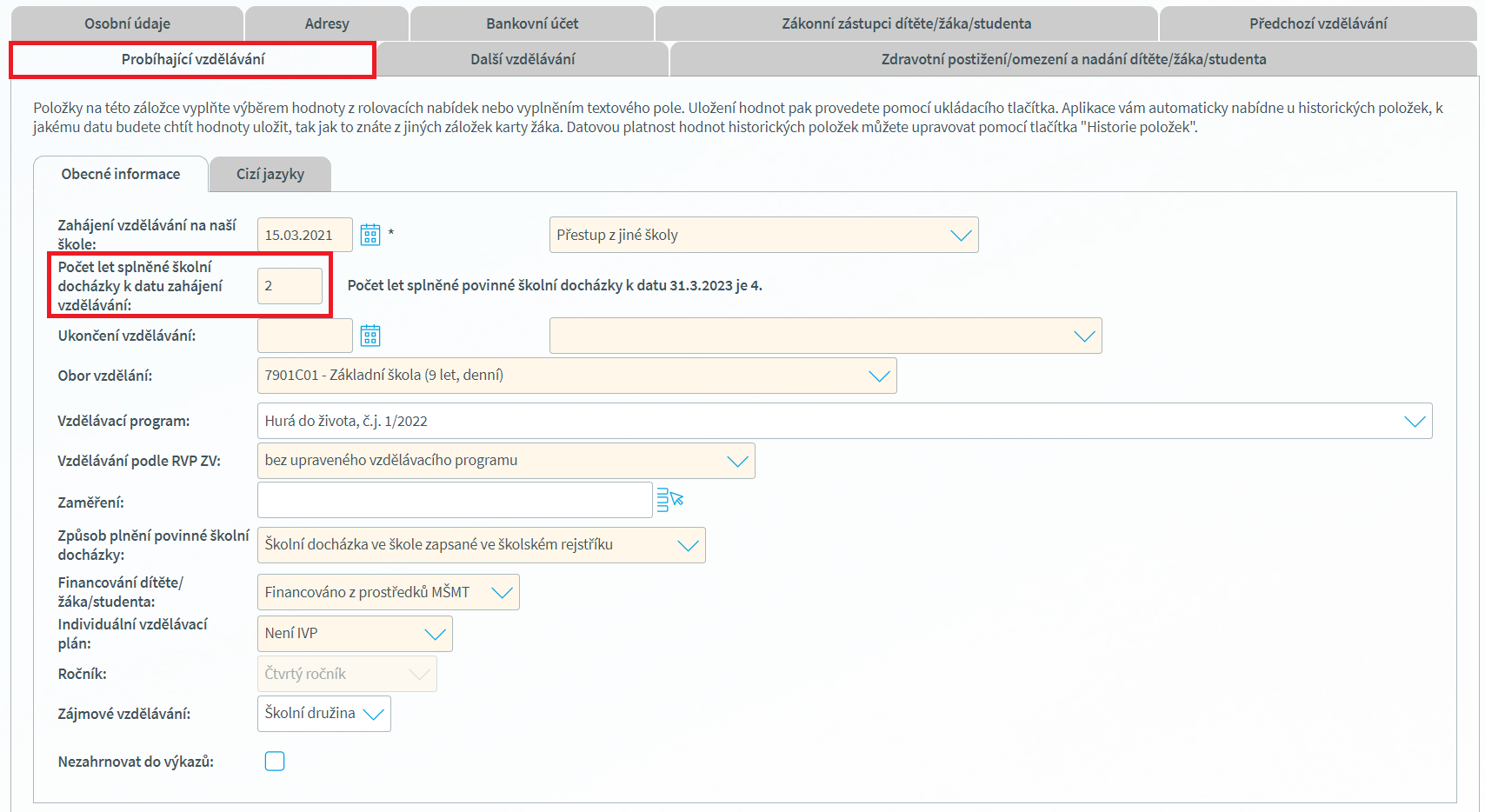Click the text about docházky k datu 31.3.2023
The width and height of the screenshot is (1485, 812).
tap(555, 285)
